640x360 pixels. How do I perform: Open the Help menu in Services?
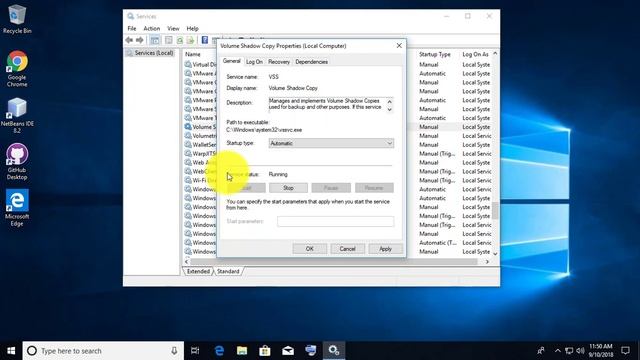pyautogui.click(x=192, y=29)
